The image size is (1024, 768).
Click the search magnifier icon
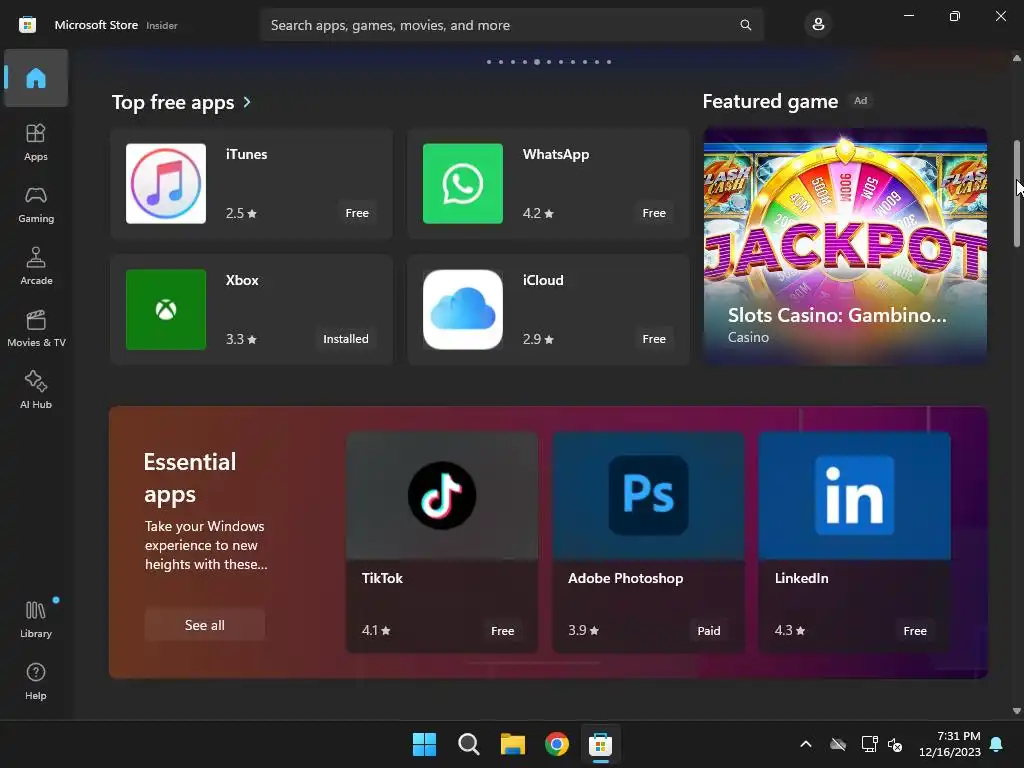coord(745,25)
